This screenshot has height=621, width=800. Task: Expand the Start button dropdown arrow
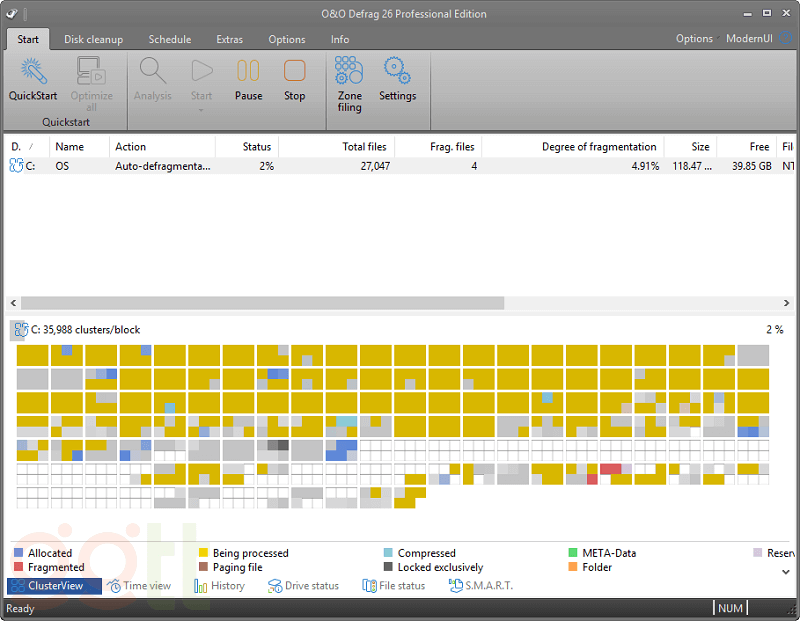pyautogui.click(x=201, y=110)
